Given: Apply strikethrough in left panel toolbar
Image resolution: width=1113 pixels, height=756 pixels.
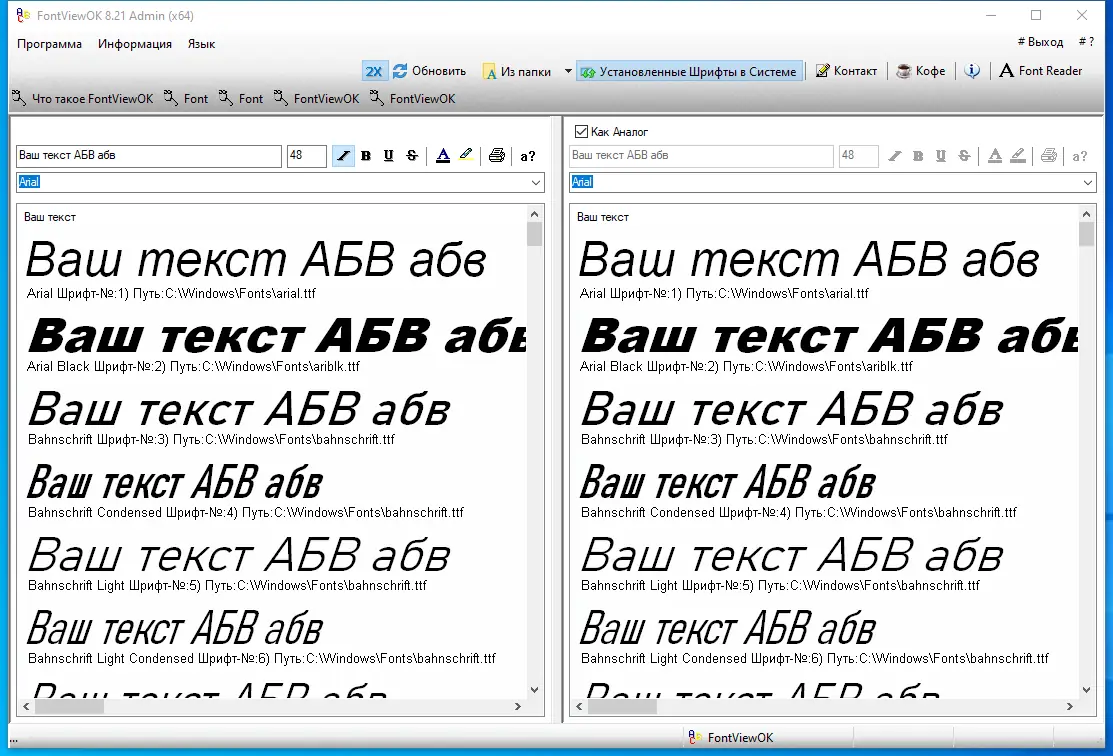Looking at the screenshot, I should (x=412, y=155).
